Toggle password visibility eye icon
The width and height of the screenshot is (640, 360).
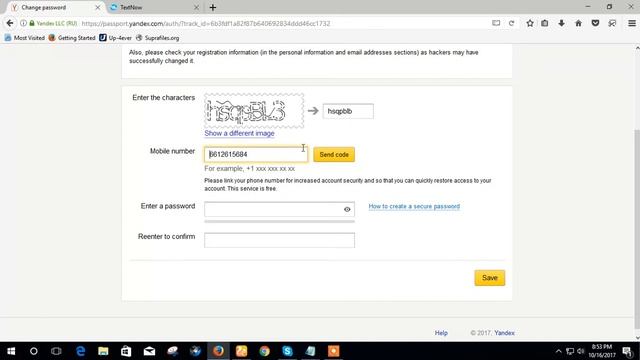(x=347, y=209)
